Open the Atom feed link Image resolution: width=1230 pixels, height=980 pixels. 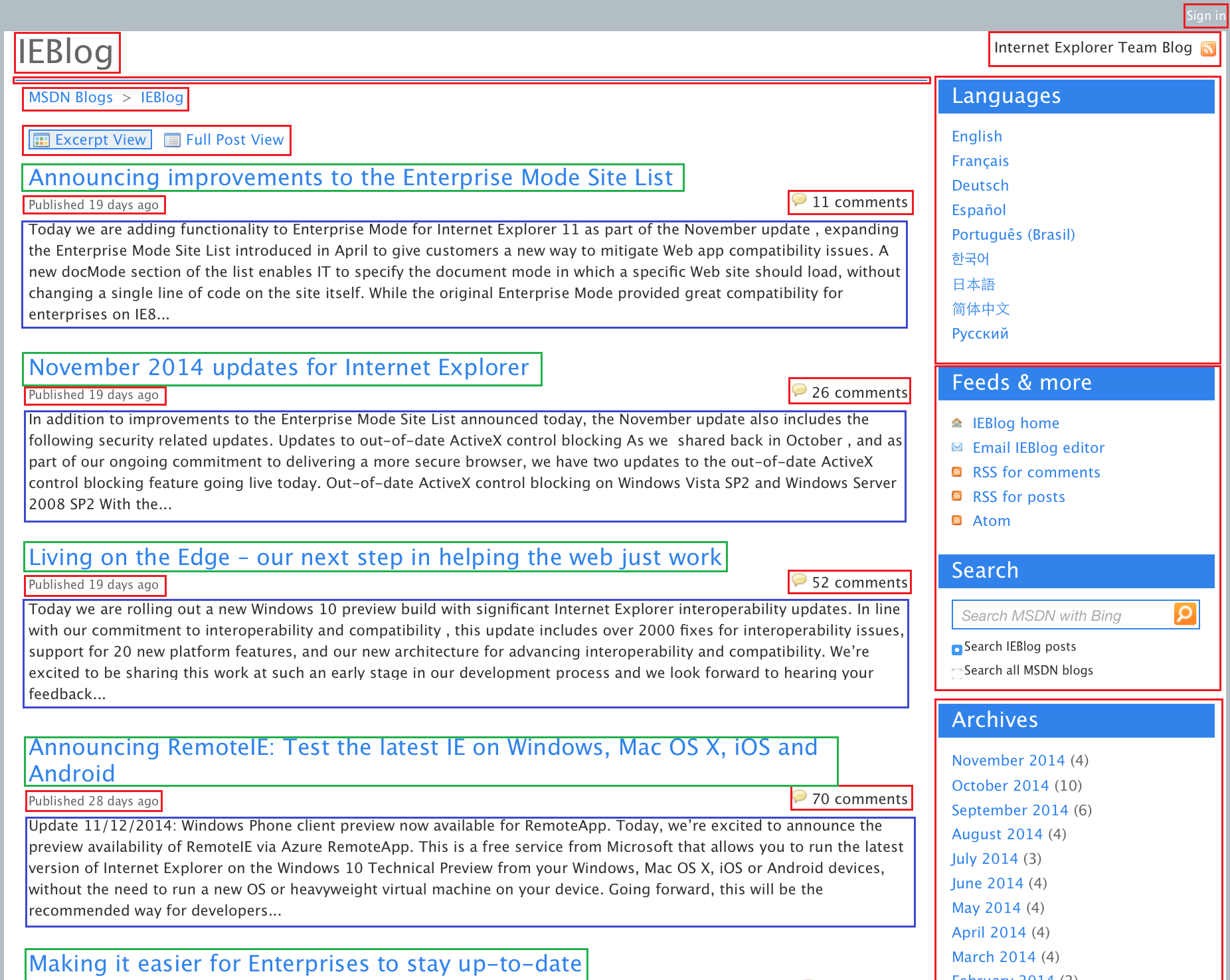991,521
